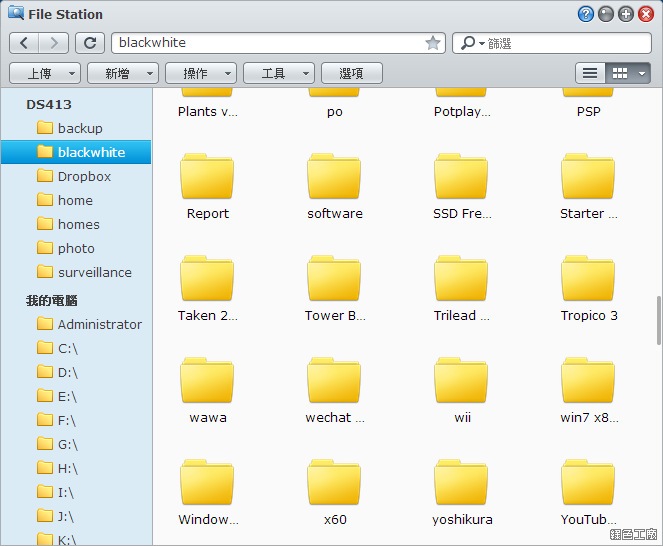The height and width of the screenshot is (546, 663).
Task: Go back with the left arrow button
Action: coord(24,43)
